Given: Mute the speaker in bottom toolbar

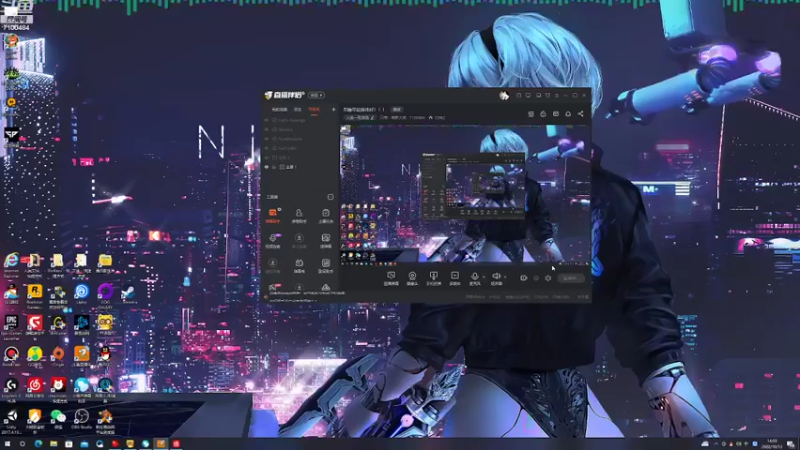Looking at the screenshot, I should (x=496, y=278).
